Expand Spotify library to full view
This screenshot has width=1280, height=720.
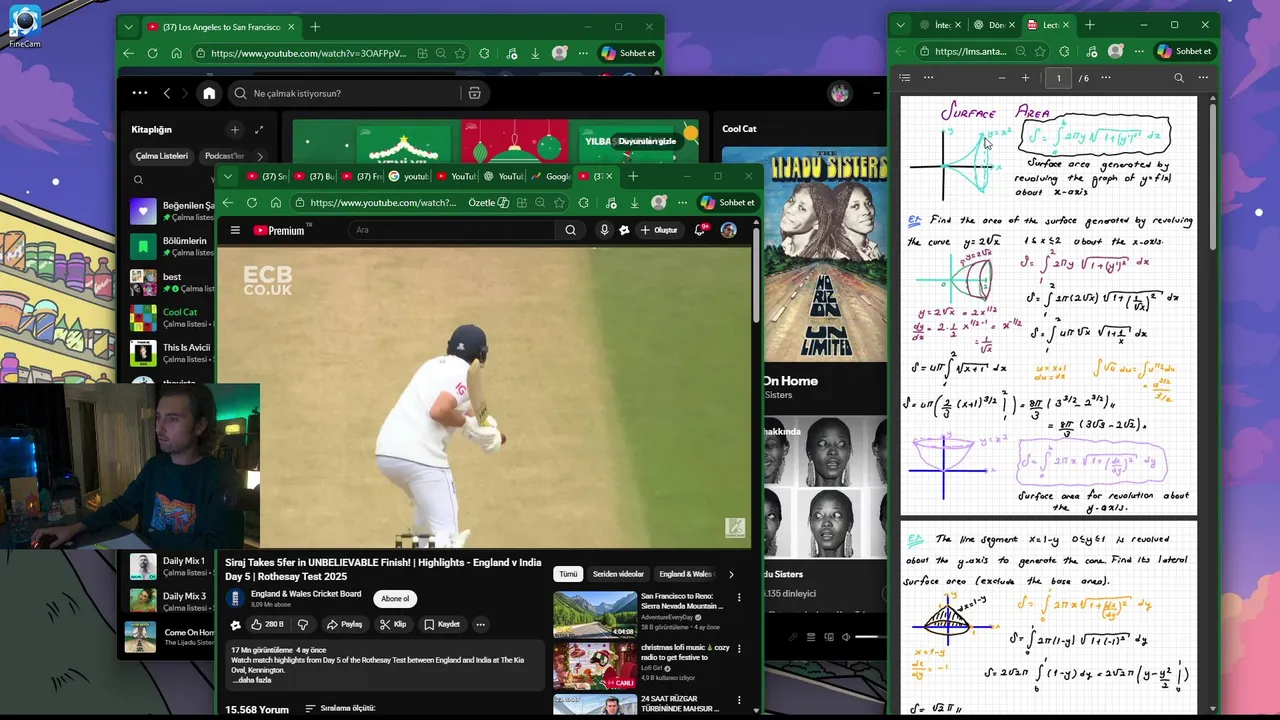point(259,129)
